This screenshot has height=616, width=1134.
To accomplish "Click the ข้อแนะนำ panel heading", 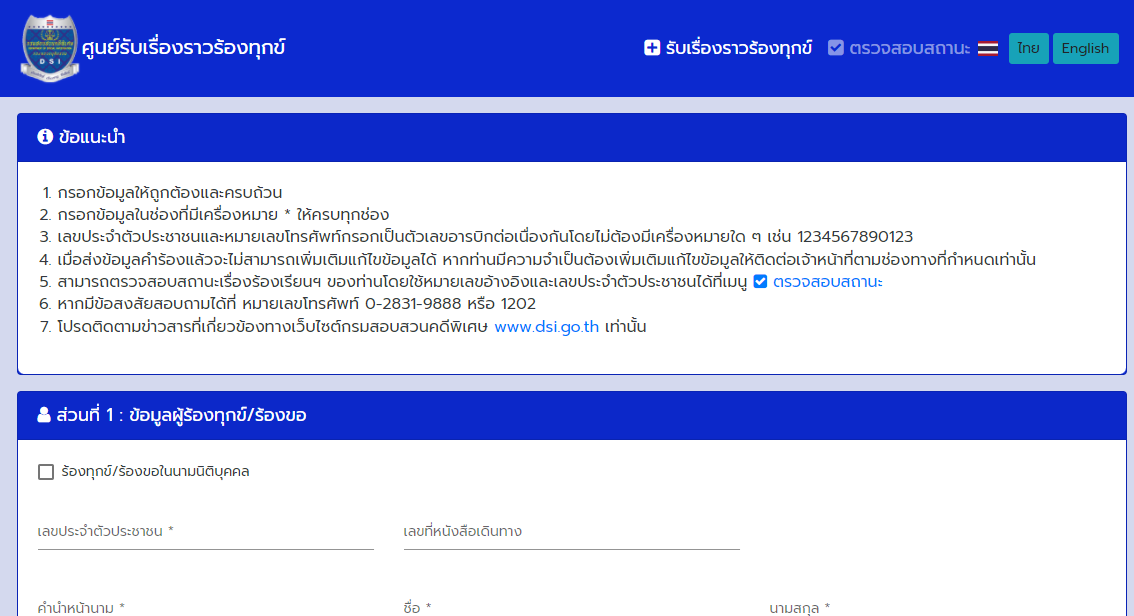I will 92,137.
